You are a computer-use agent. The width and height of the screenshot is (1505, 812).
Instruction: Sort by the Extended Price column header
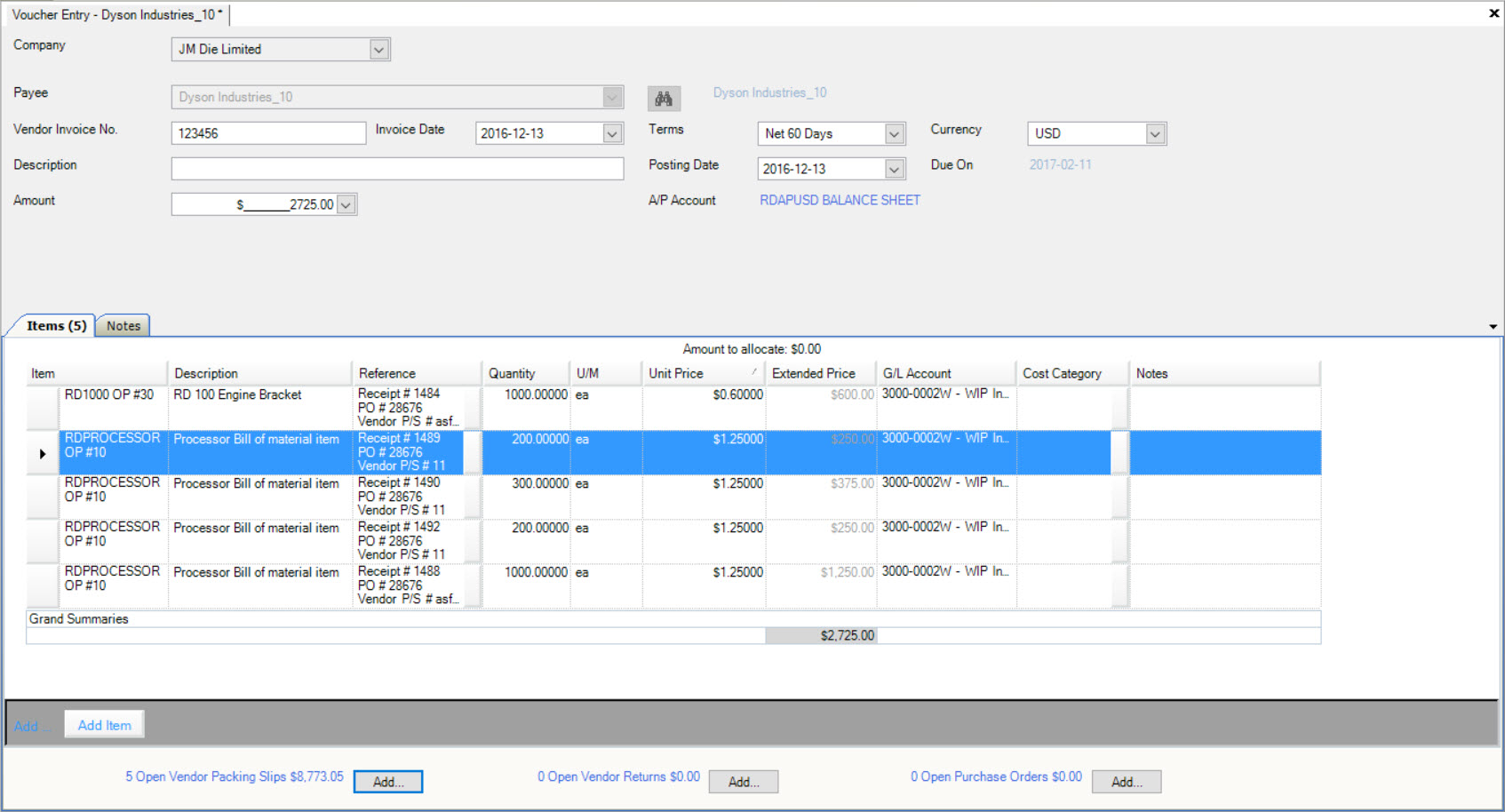click(821, 373)
